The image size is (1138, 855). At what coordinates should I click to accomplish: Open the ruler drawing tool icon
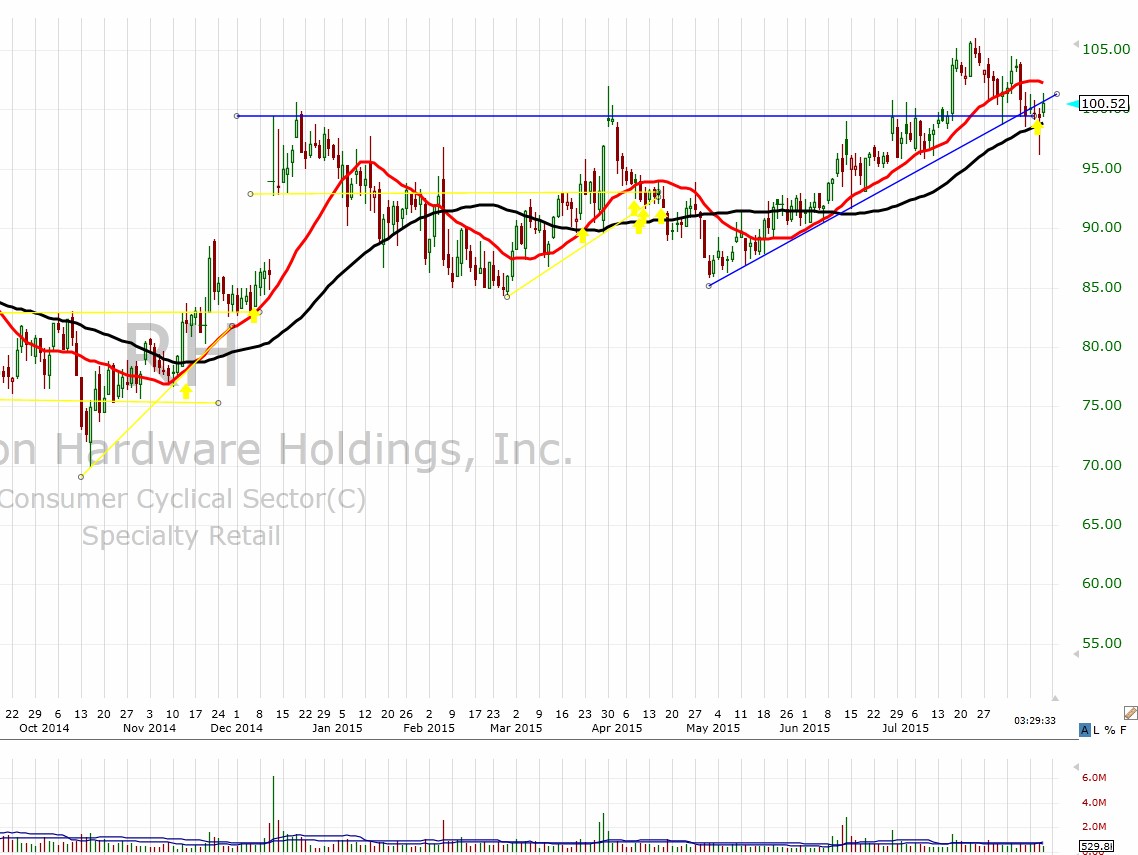point(1130,713)
